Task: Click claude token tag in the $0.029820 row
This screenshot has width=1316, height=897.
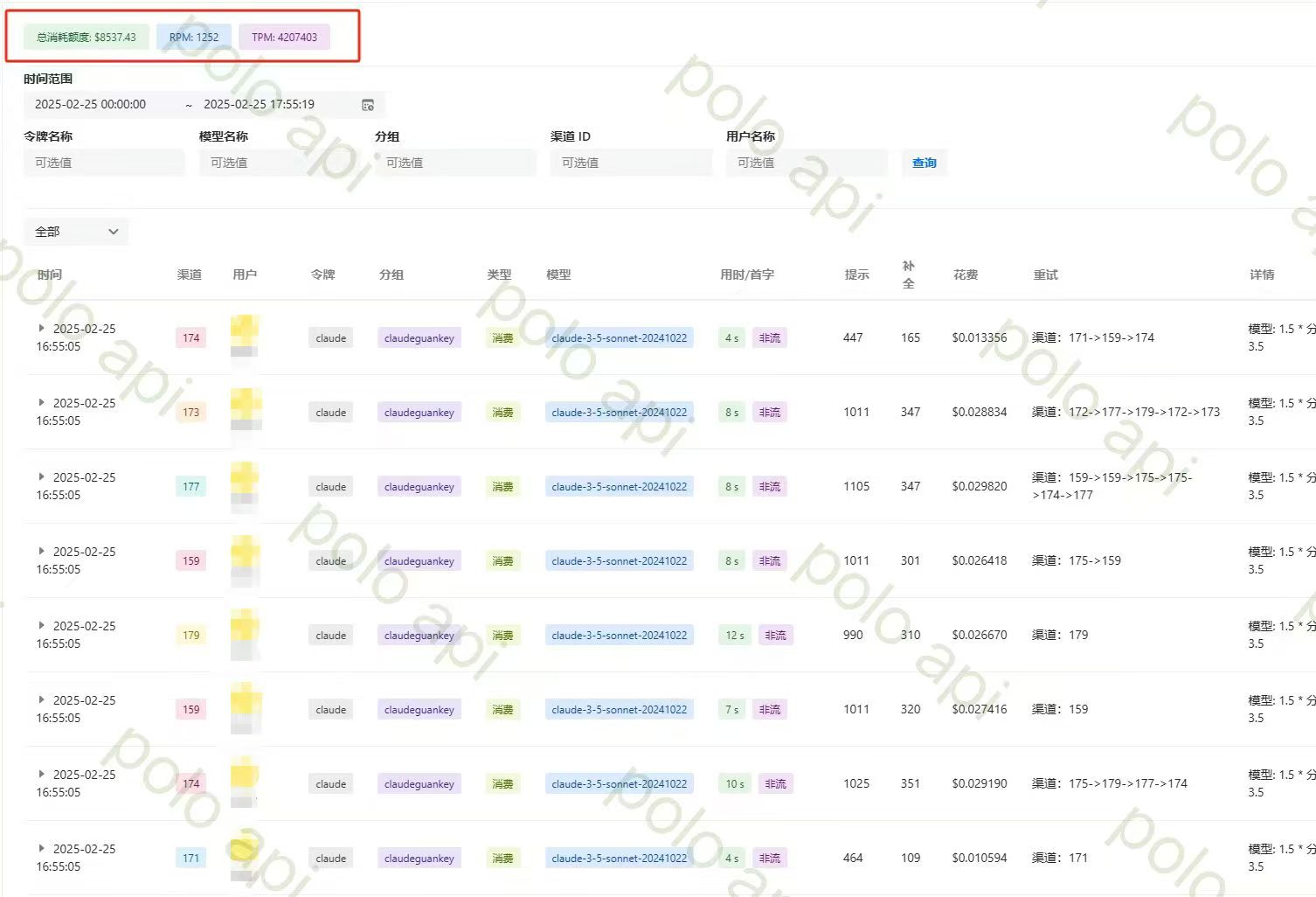Action: click(331, 487)
